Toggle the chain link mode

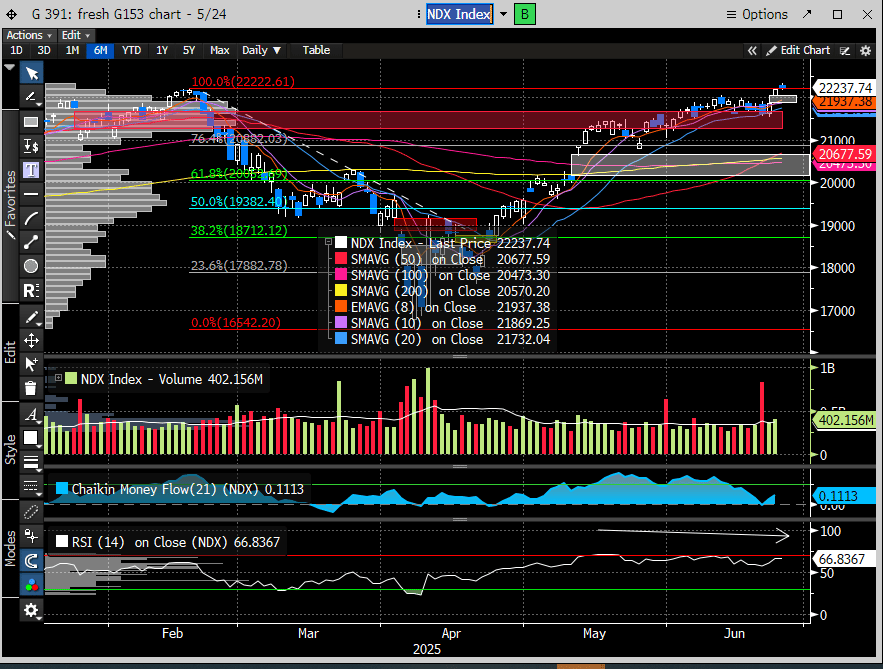[31, 512]
